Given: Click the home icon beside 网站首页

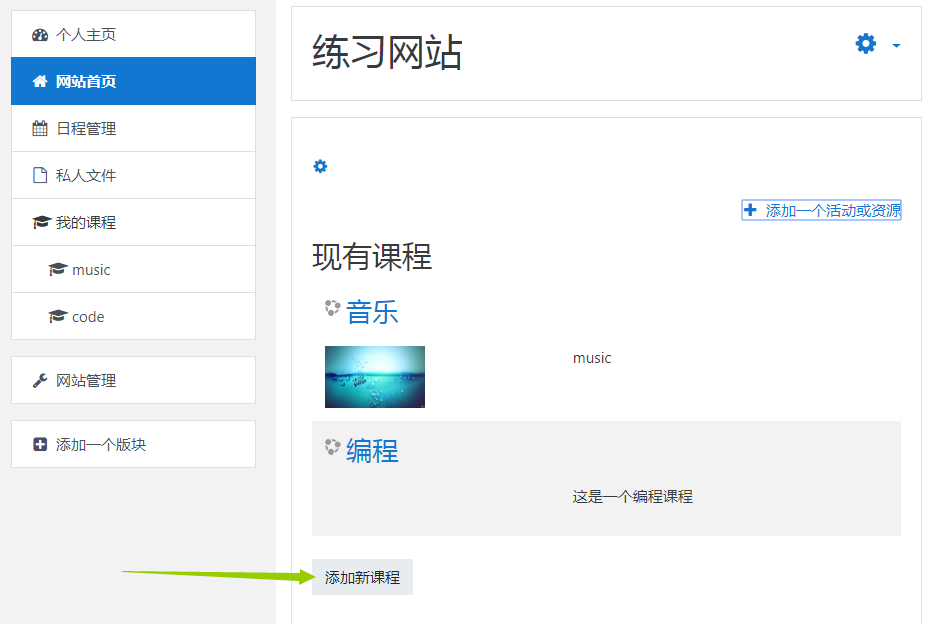Looking at the screenshot, I should tap(40, 82).
